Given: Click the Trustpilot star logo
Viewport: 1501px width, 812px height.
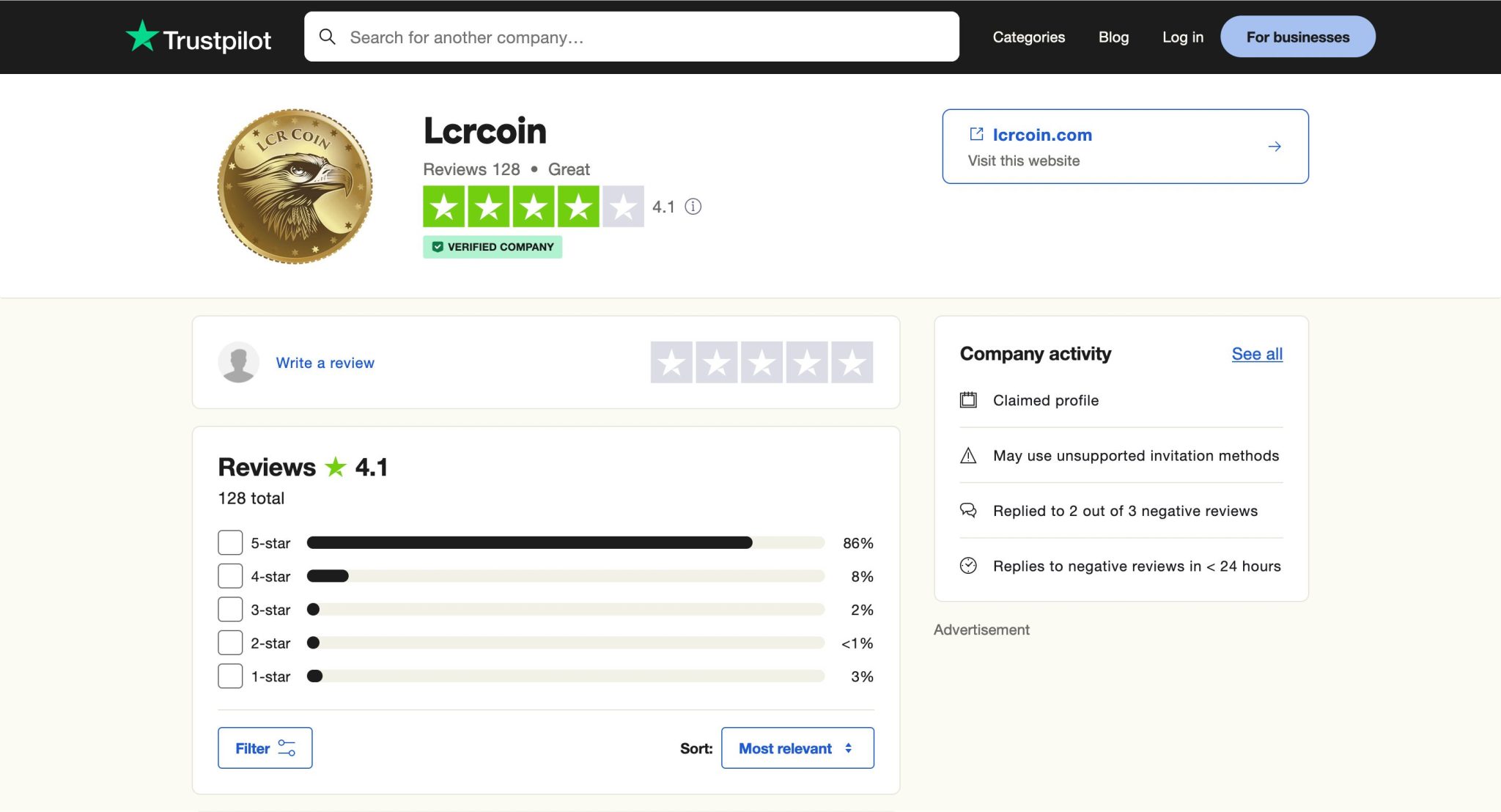Looking at the screenshot, I should [143, 36].
